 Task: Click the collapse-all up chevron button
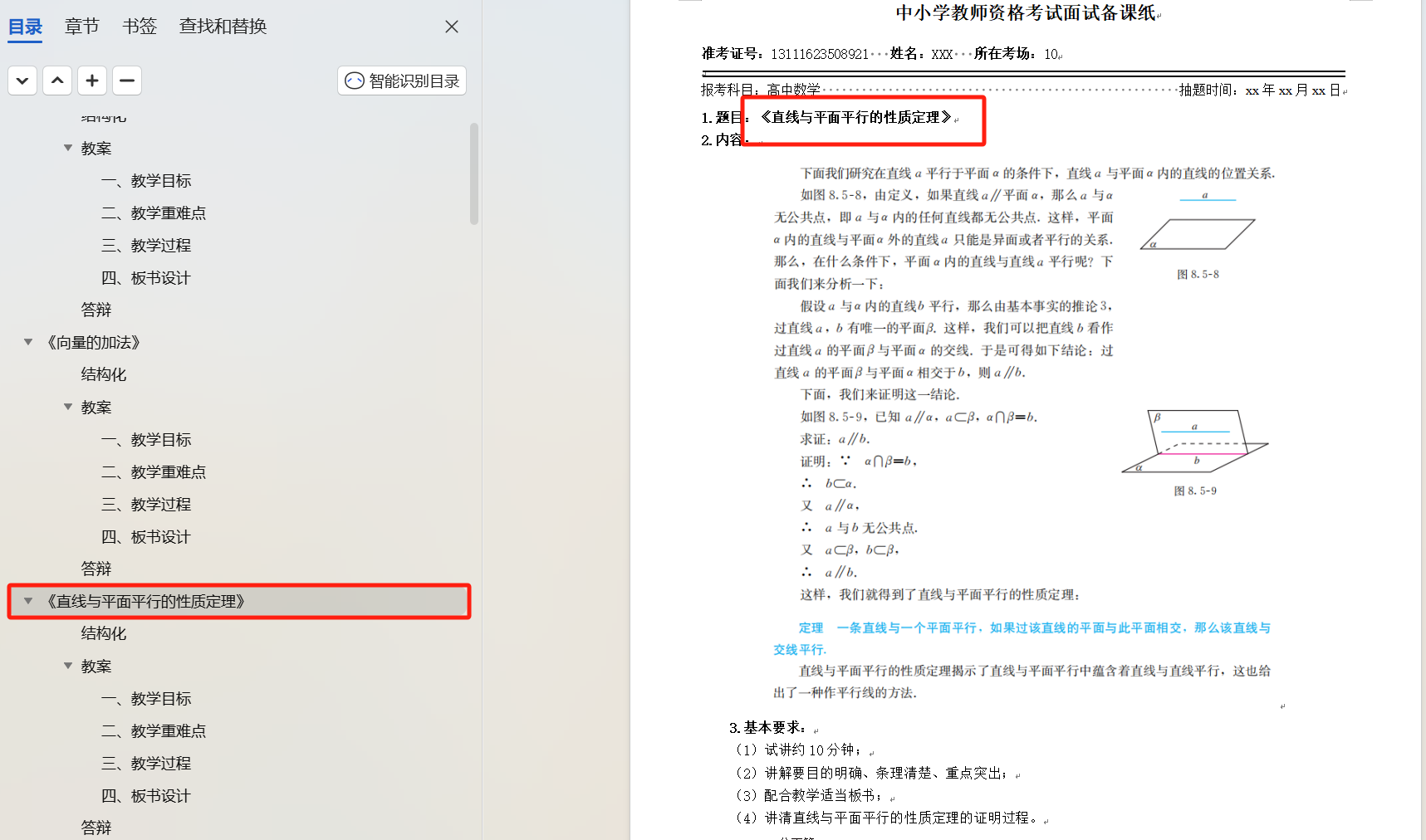coord(57,81)
